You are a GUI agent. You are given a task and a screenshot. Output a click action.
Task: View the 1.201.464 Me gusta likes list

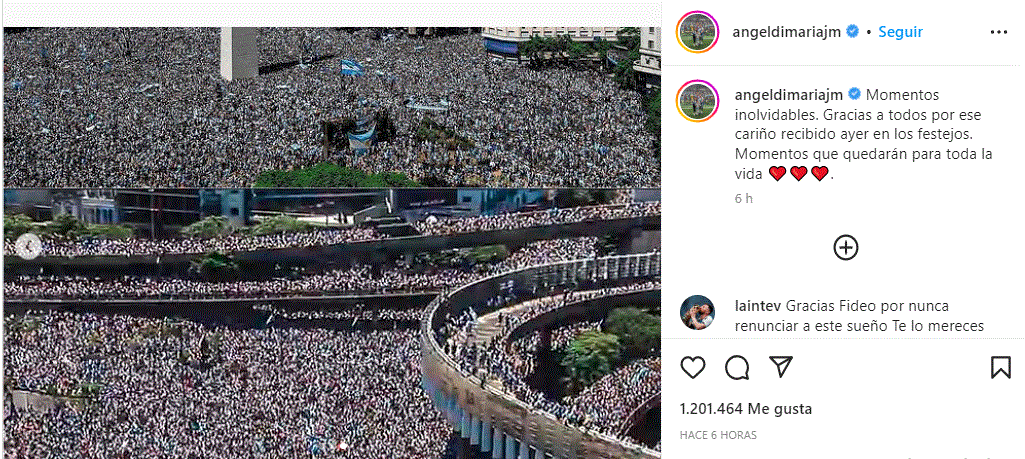(x=746, y=409)
